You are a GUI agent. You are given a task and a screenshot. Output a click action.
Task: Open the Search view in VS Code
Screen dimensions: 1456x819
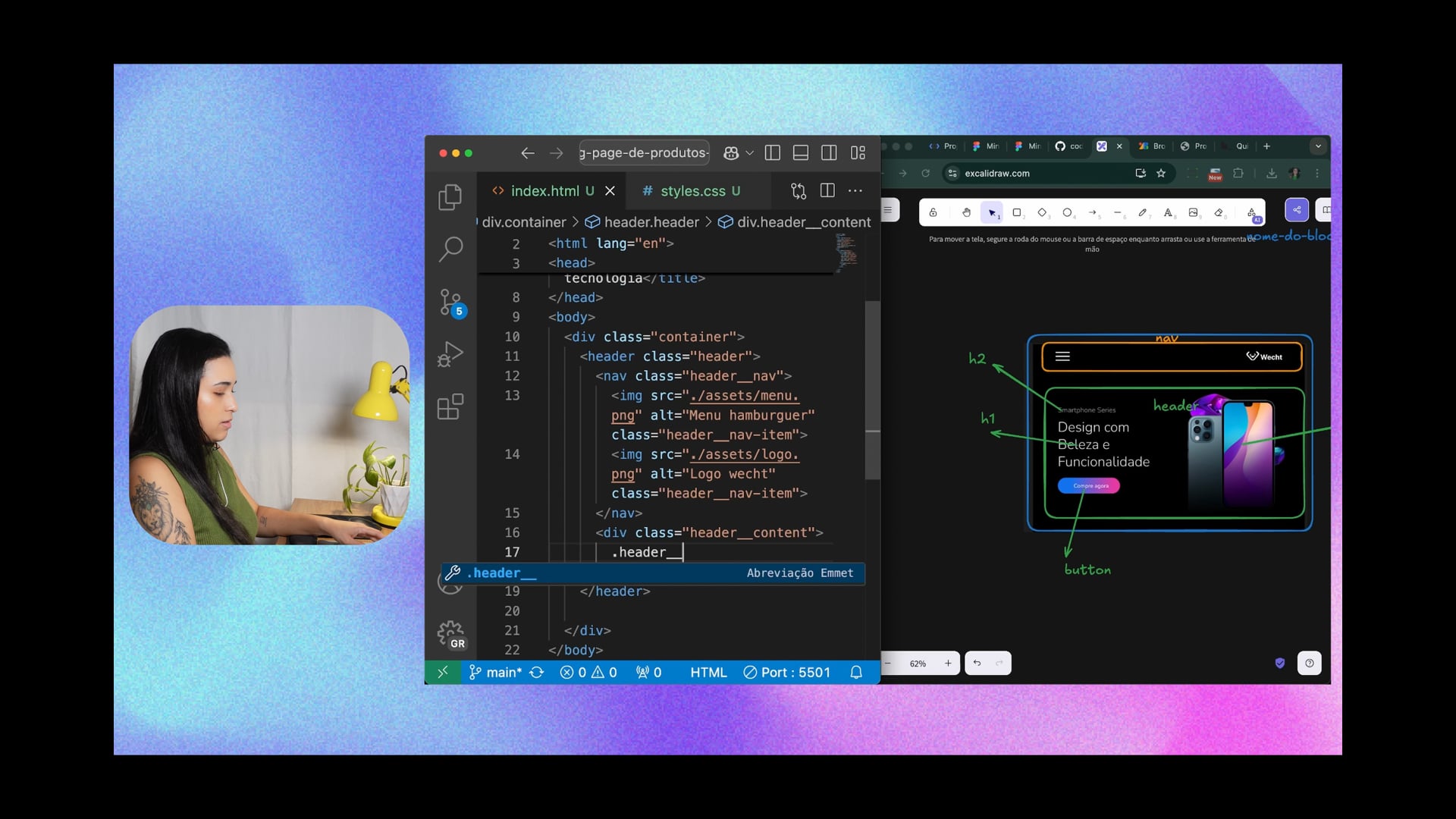450,248
